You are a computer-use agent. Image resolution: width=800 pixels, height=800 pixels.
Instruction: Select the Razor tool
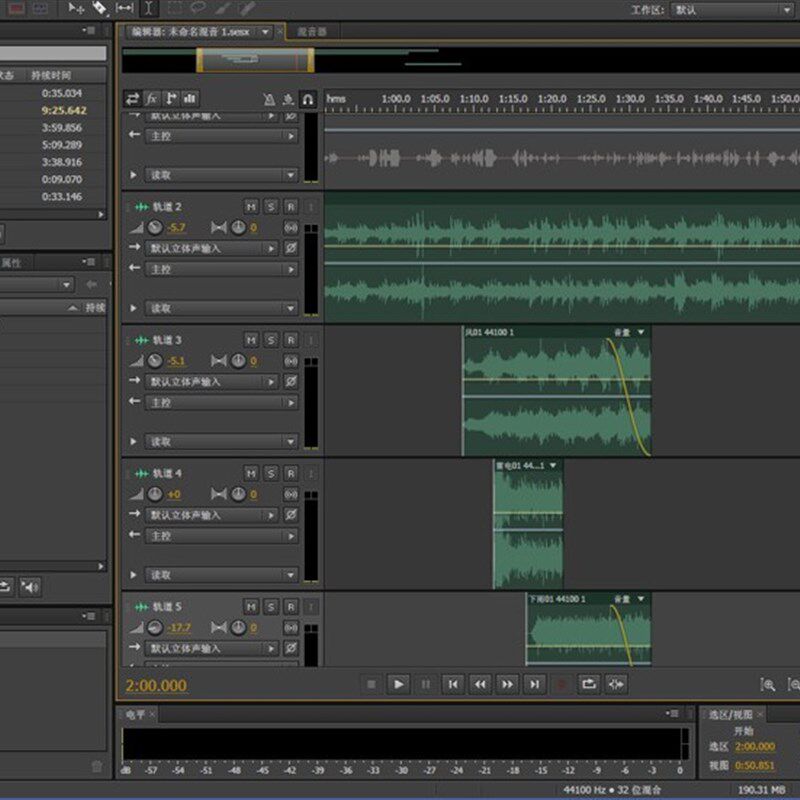tap(100, 8)
